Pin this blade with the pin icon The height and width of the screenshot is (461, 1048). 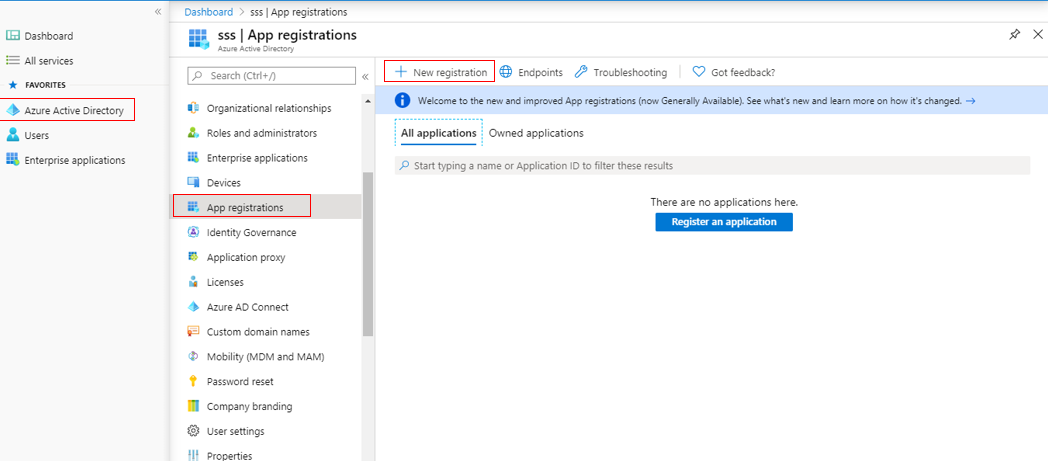click(1014, 35)
